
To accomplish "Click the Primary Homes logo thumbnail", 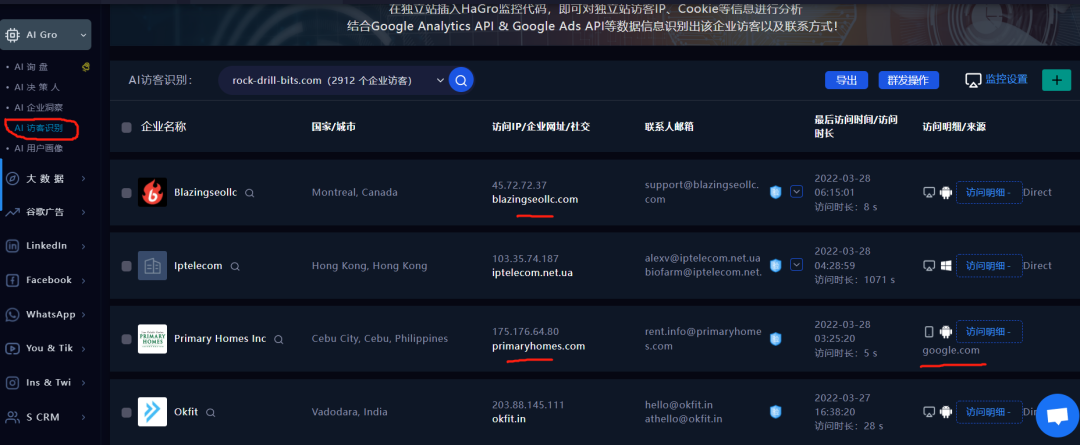I will (152, 339).
